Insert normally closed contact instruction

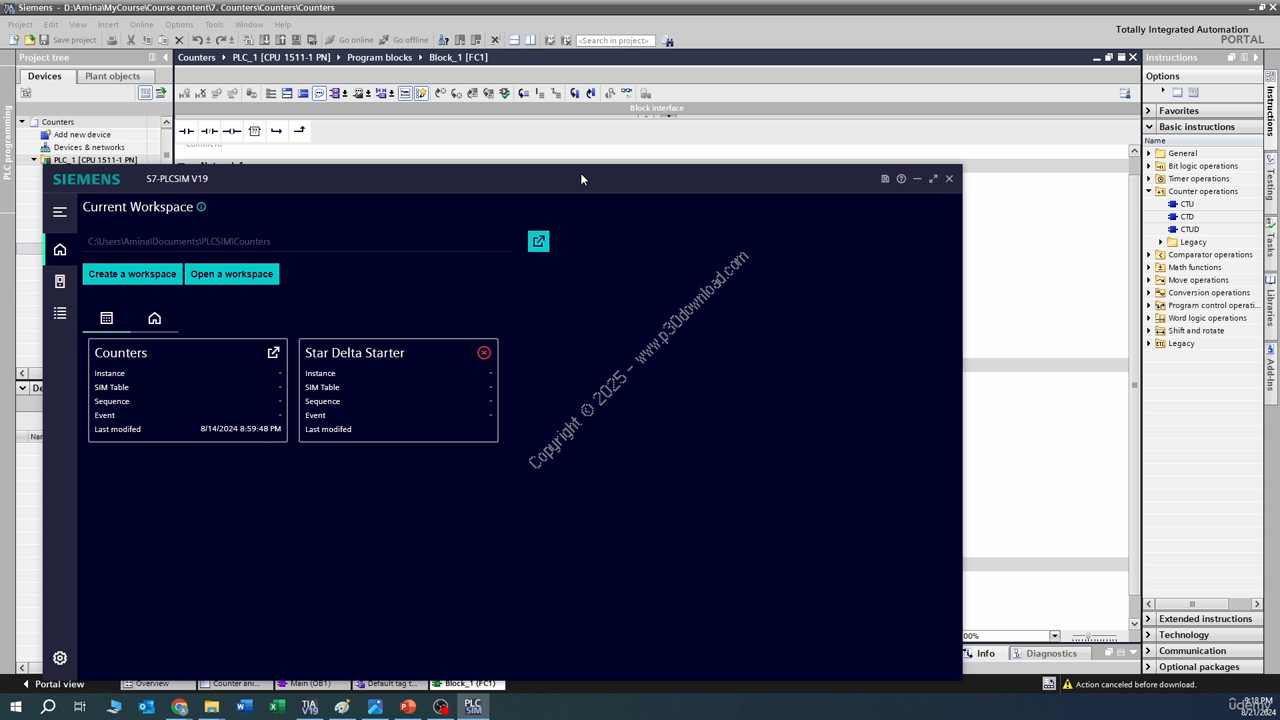209,131
